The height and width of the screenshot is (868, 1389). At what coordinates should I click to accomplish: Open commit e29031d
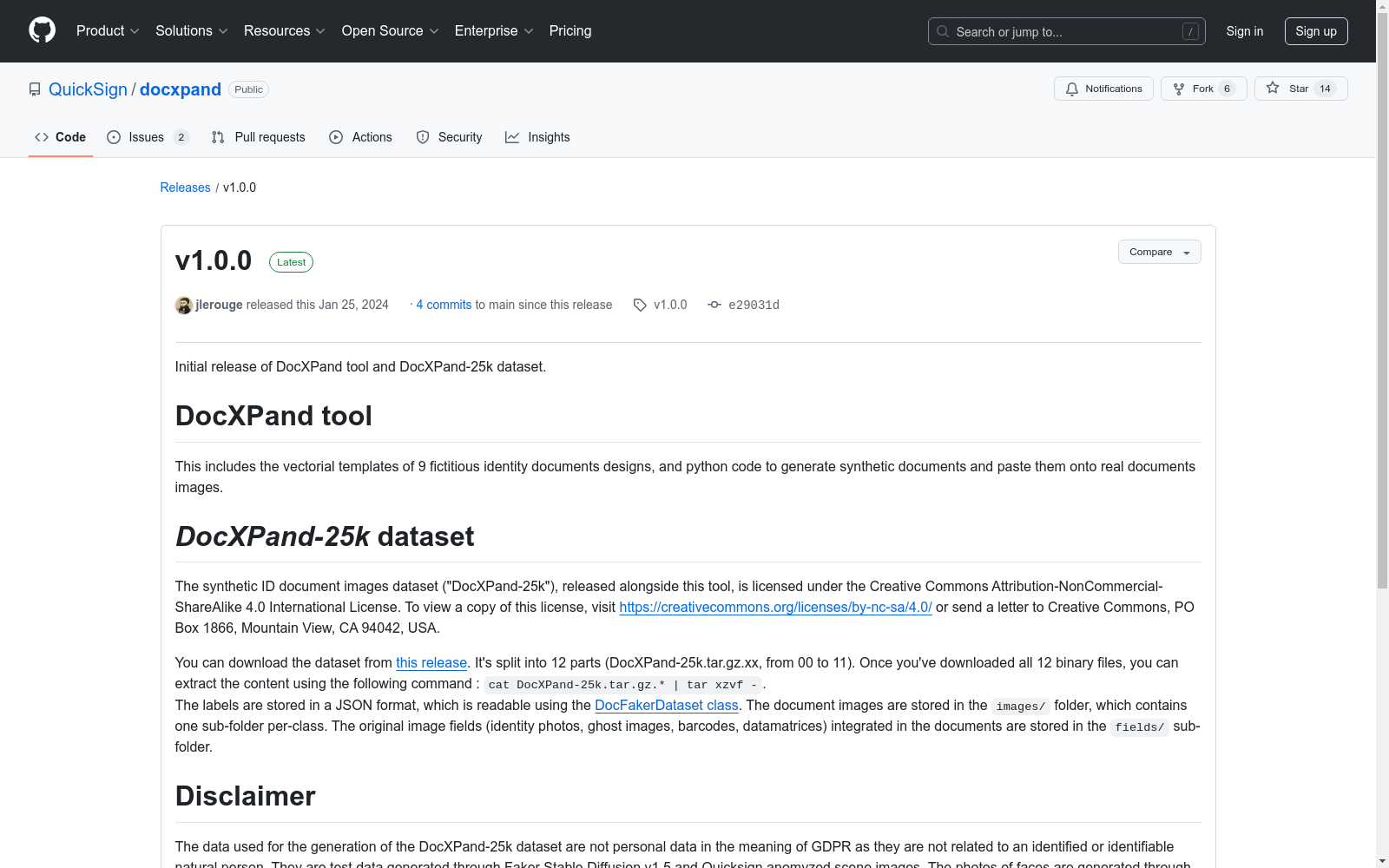point(754,305)
